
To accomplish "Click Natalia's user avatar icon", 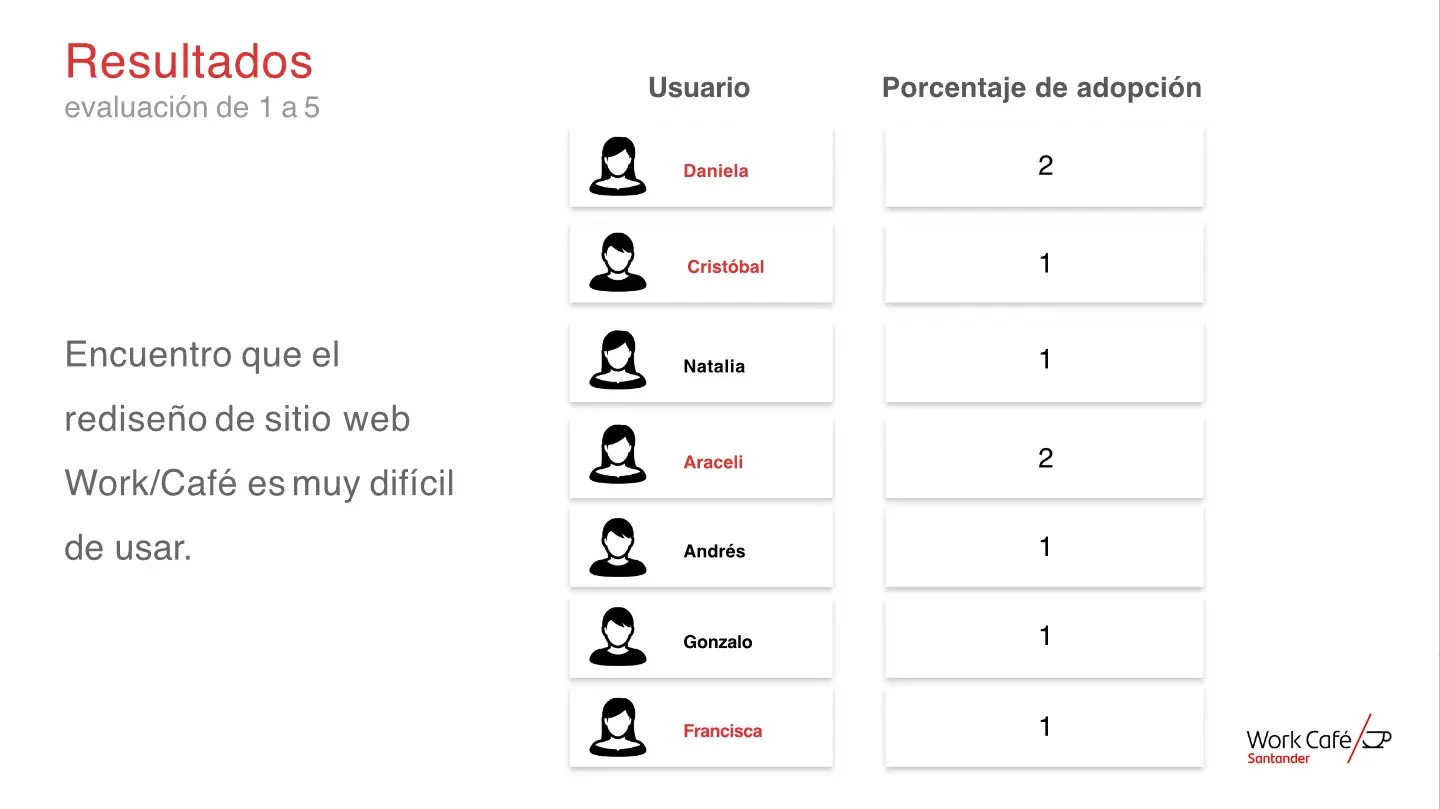I will point(617,360).
